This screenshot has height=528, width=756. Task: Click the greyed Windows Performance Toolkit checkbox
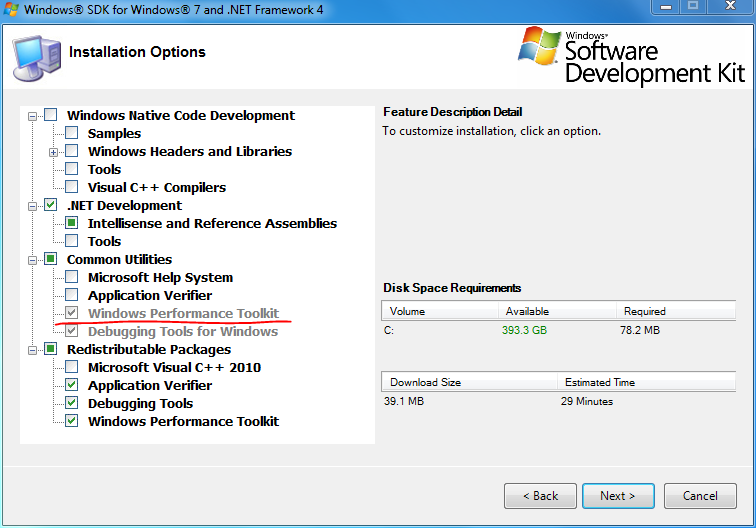(x=71, y=312)
